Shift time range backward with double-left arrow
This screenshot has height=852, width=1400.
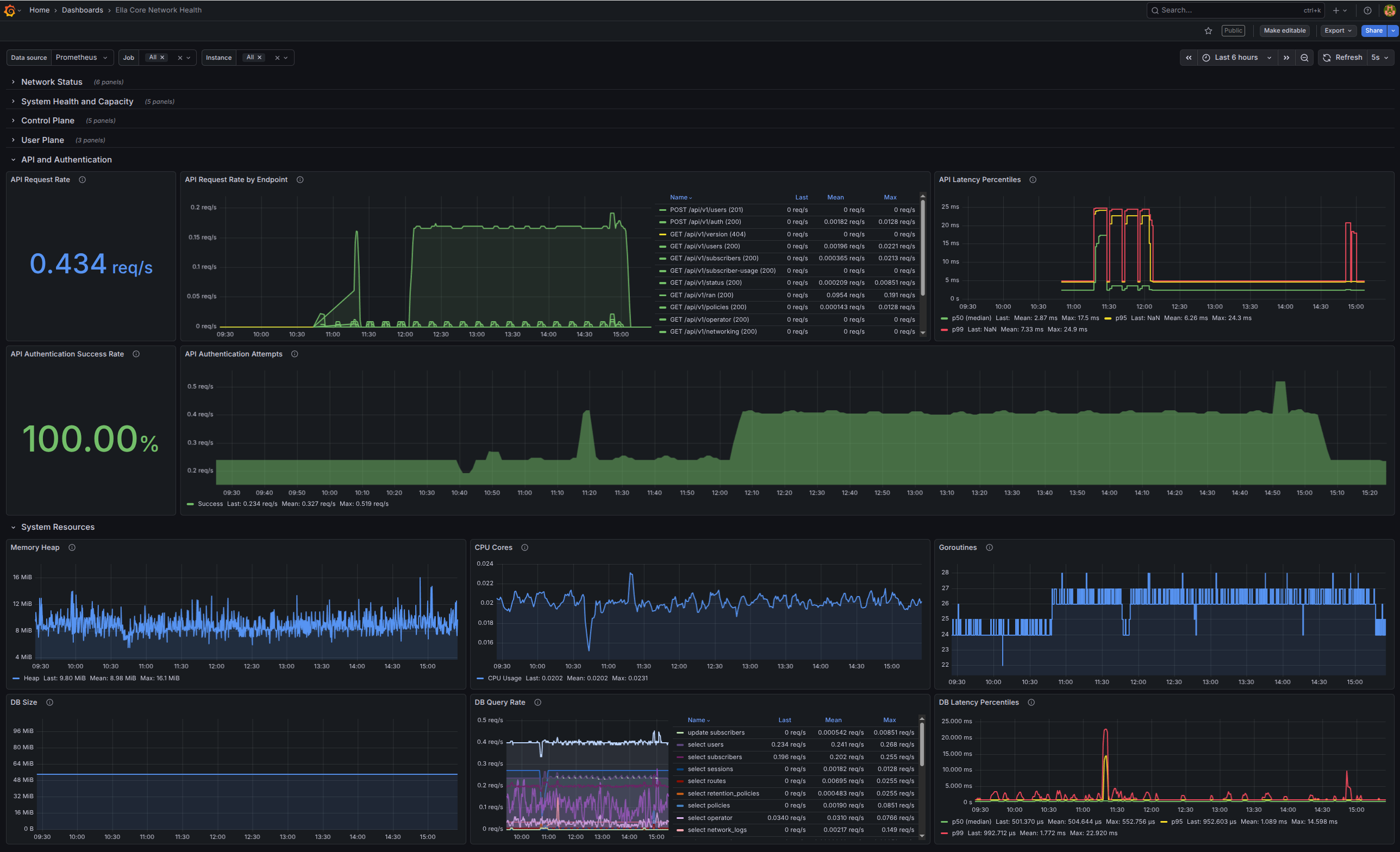coord(1188,58)
